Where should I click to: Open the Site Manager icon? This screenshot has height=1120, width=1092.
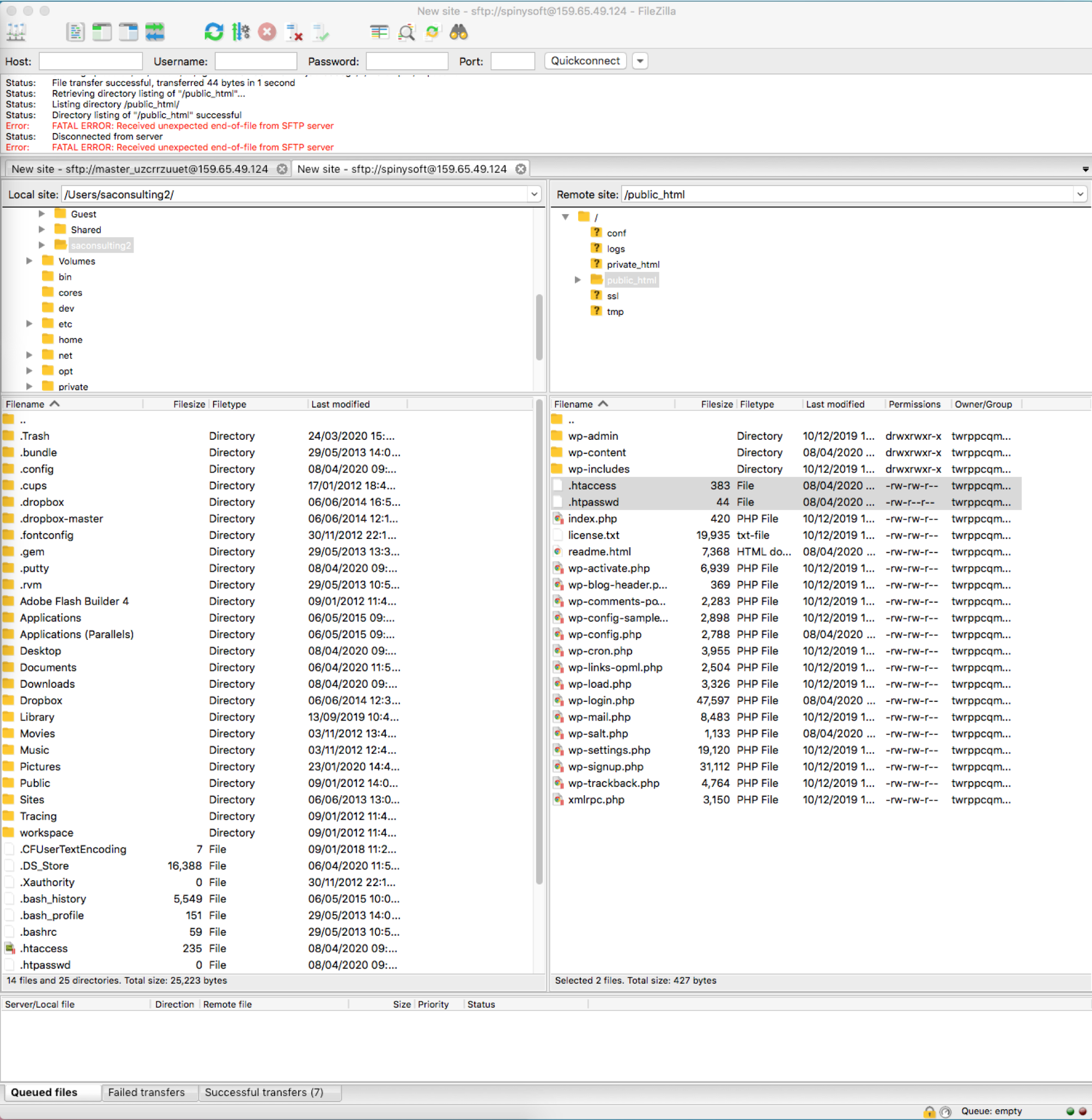click(16, 32)
